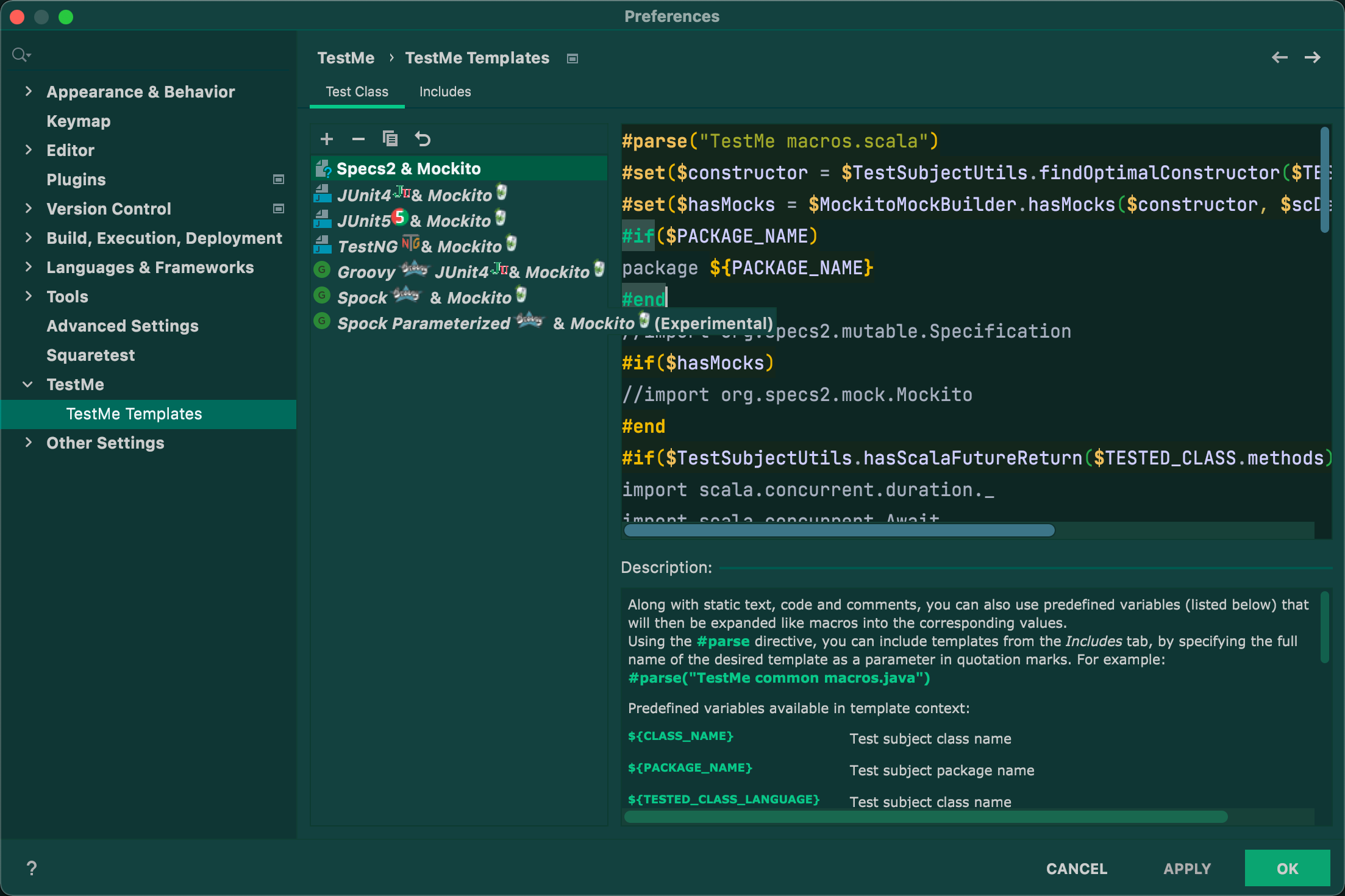
Task: Click the icon beside TestMe Templates breadcrumb
Action: point(573,59)
